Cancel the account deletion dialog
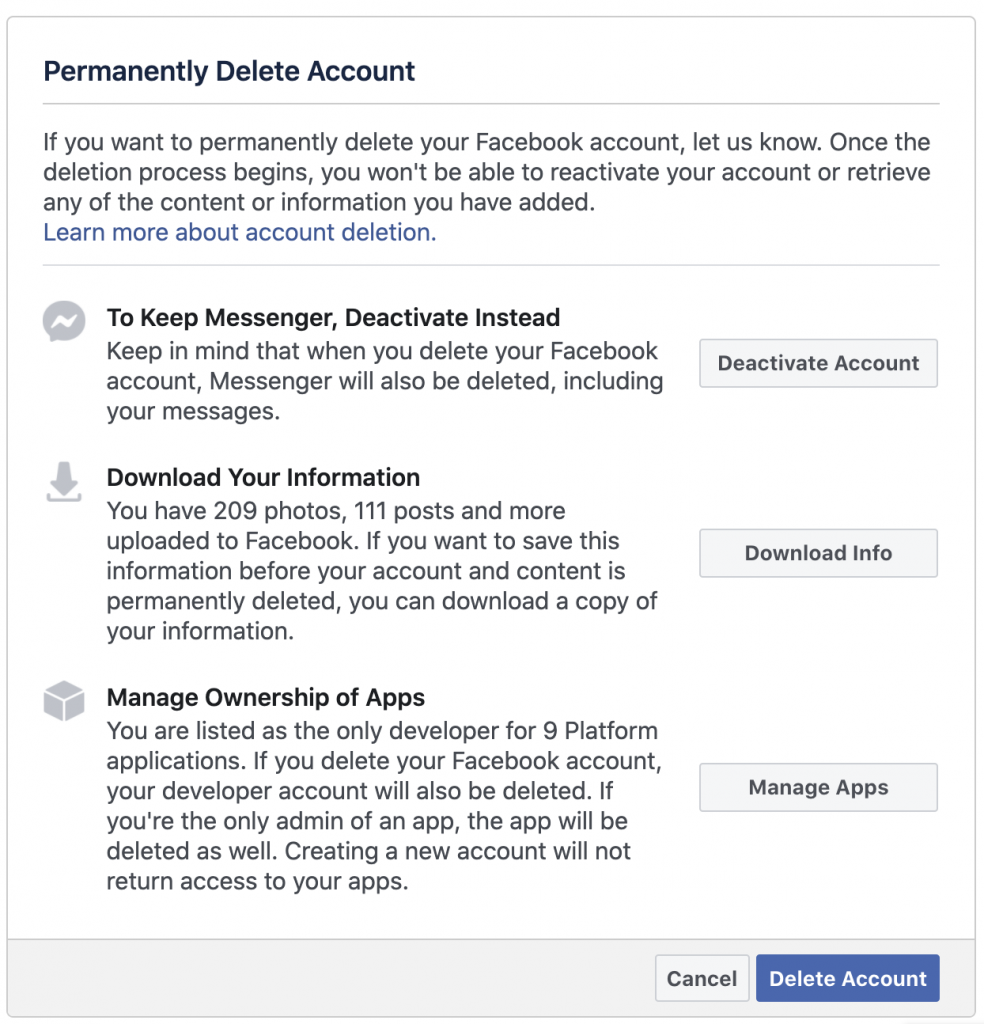This screenshot has height=1024, width=984. pos(702,978)
